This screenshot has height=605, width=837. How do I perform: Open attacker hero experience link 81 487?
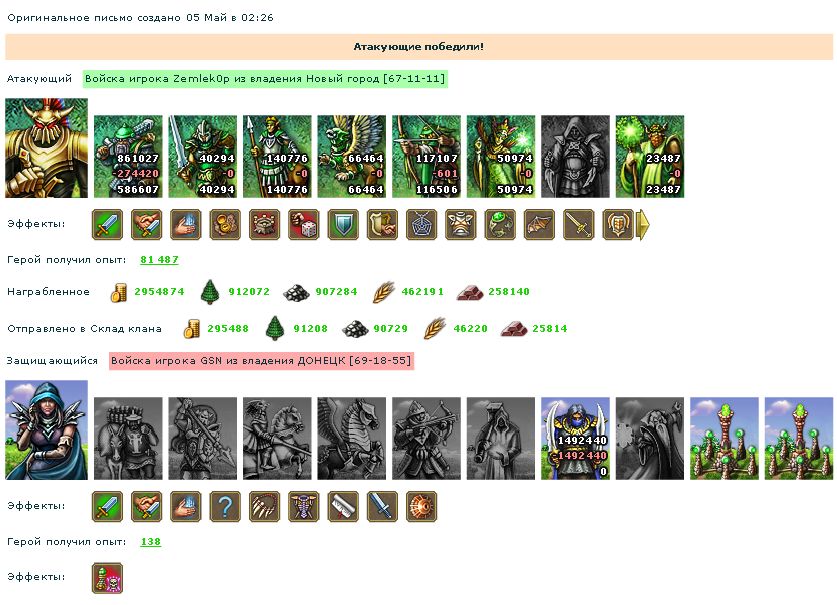pos(159,260)
